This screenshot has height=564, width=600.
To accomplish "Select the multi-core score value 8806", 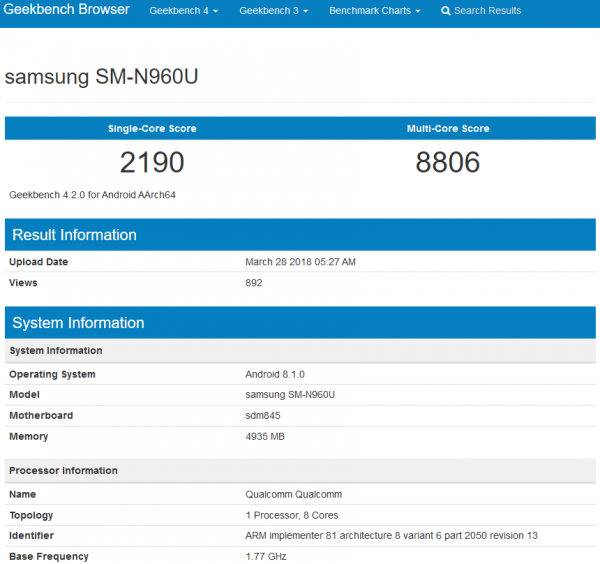I will coord(448,162).
